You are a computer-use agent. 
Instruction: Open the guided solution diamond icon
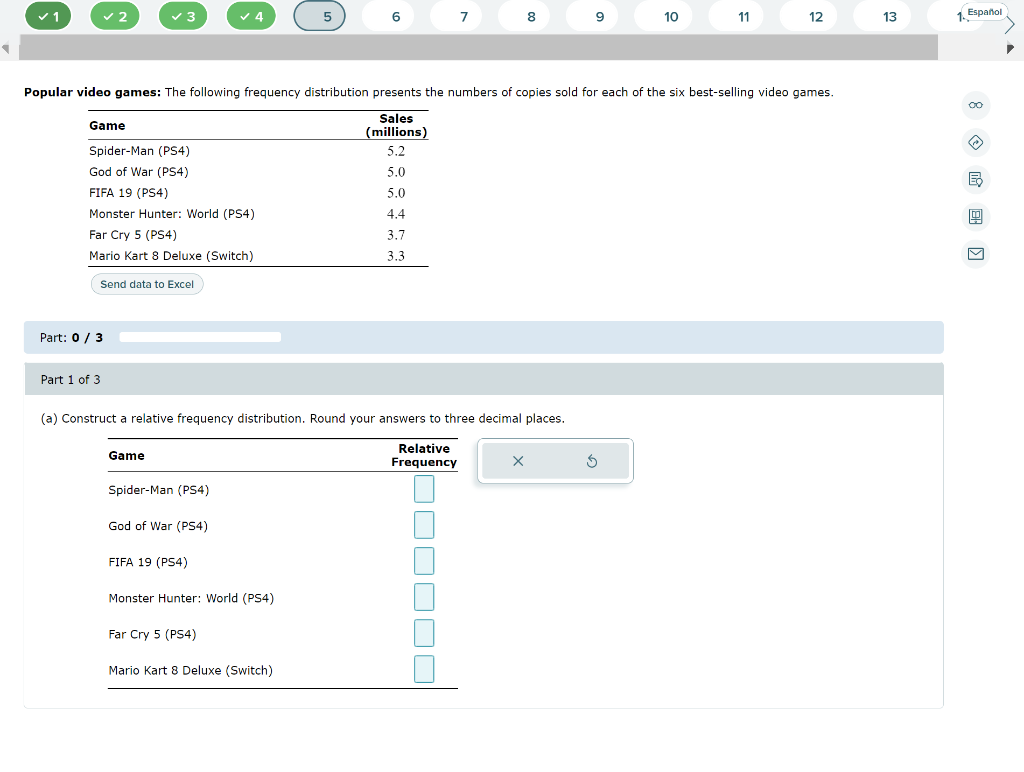976,142
